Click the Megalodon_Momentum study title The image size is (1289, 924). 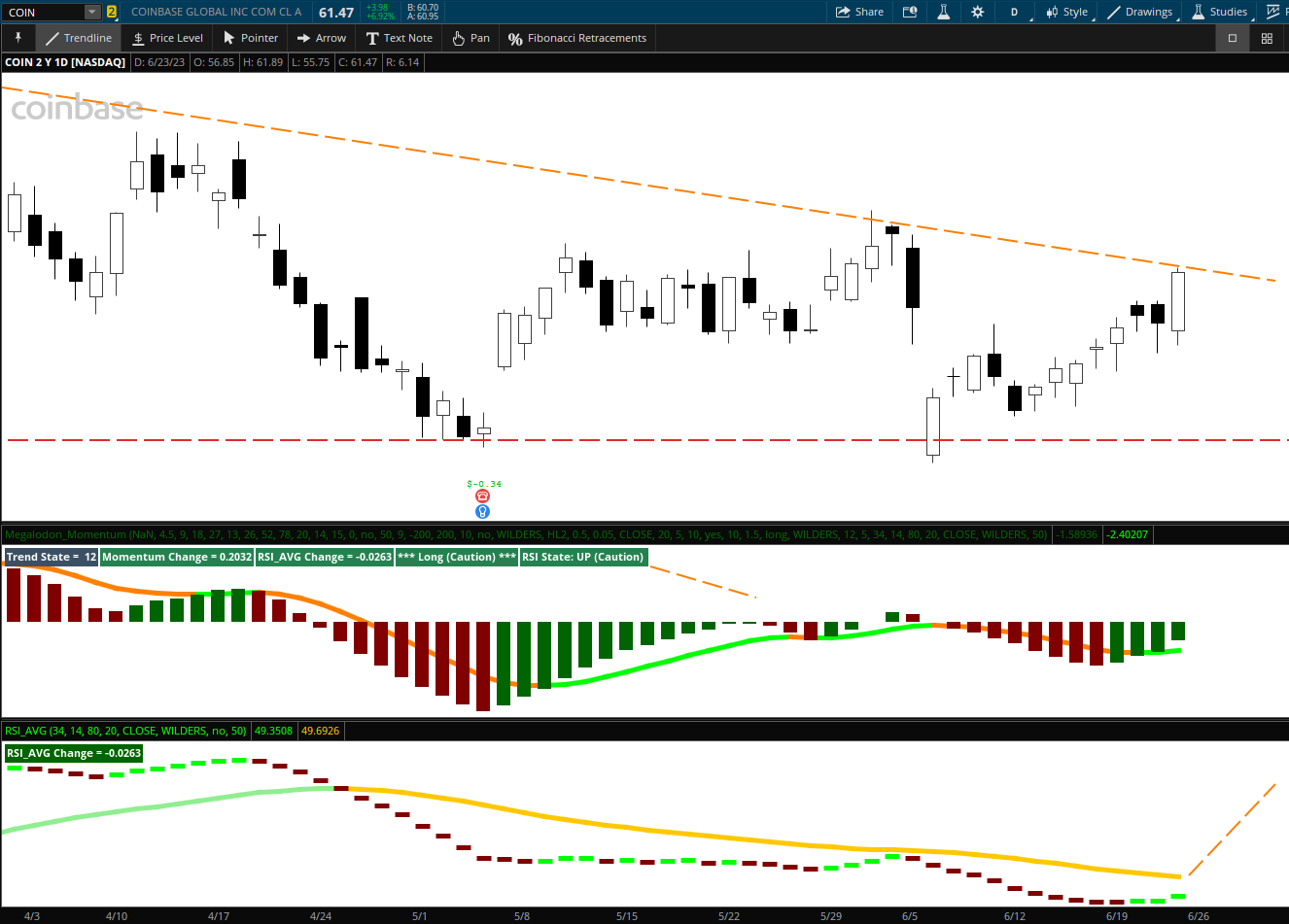tap(525, 534)
